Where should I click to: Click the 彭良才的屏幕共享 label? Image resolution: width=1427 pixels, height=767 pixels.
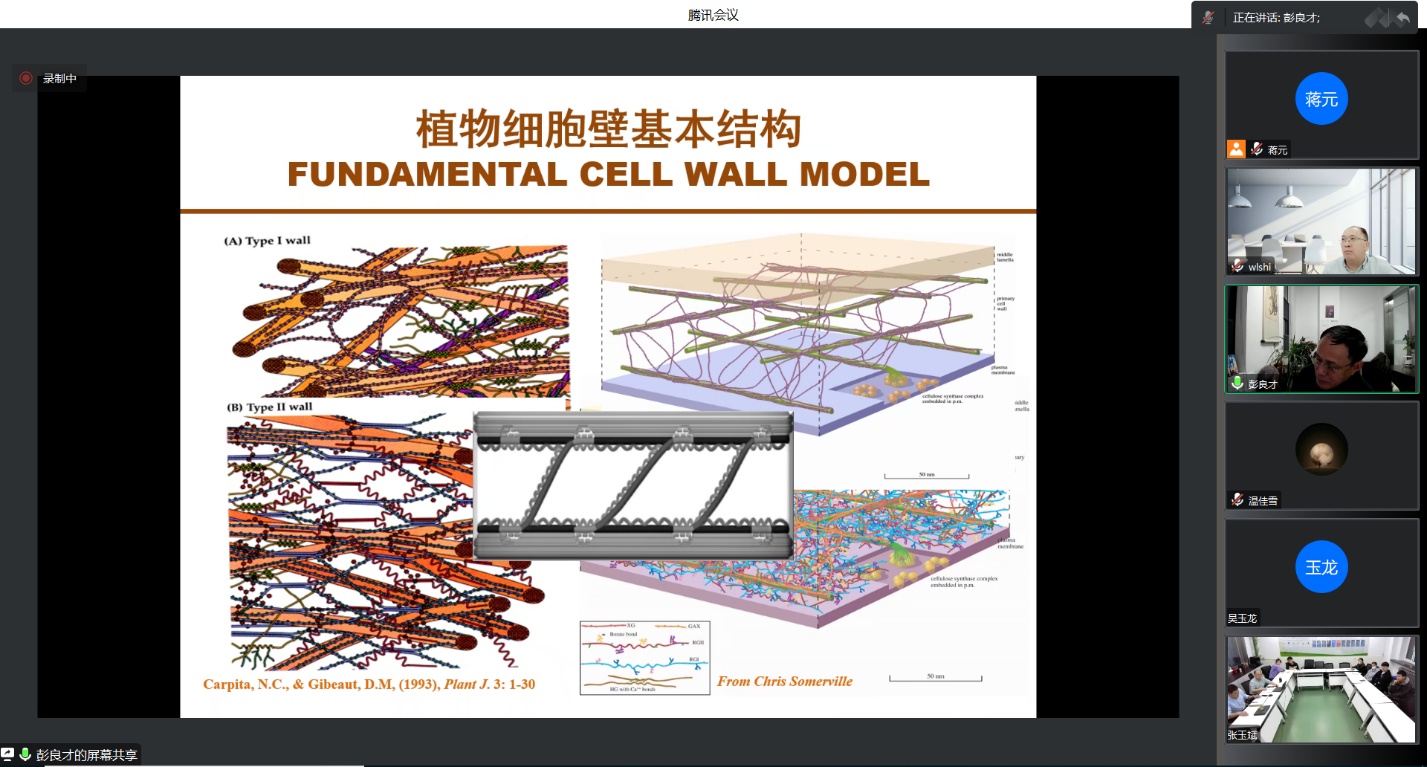point(87,755)
